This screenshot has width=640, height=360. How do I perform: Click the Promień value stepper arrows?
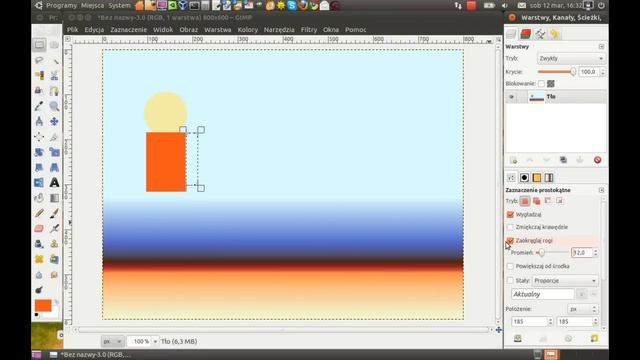pos(596,253)
